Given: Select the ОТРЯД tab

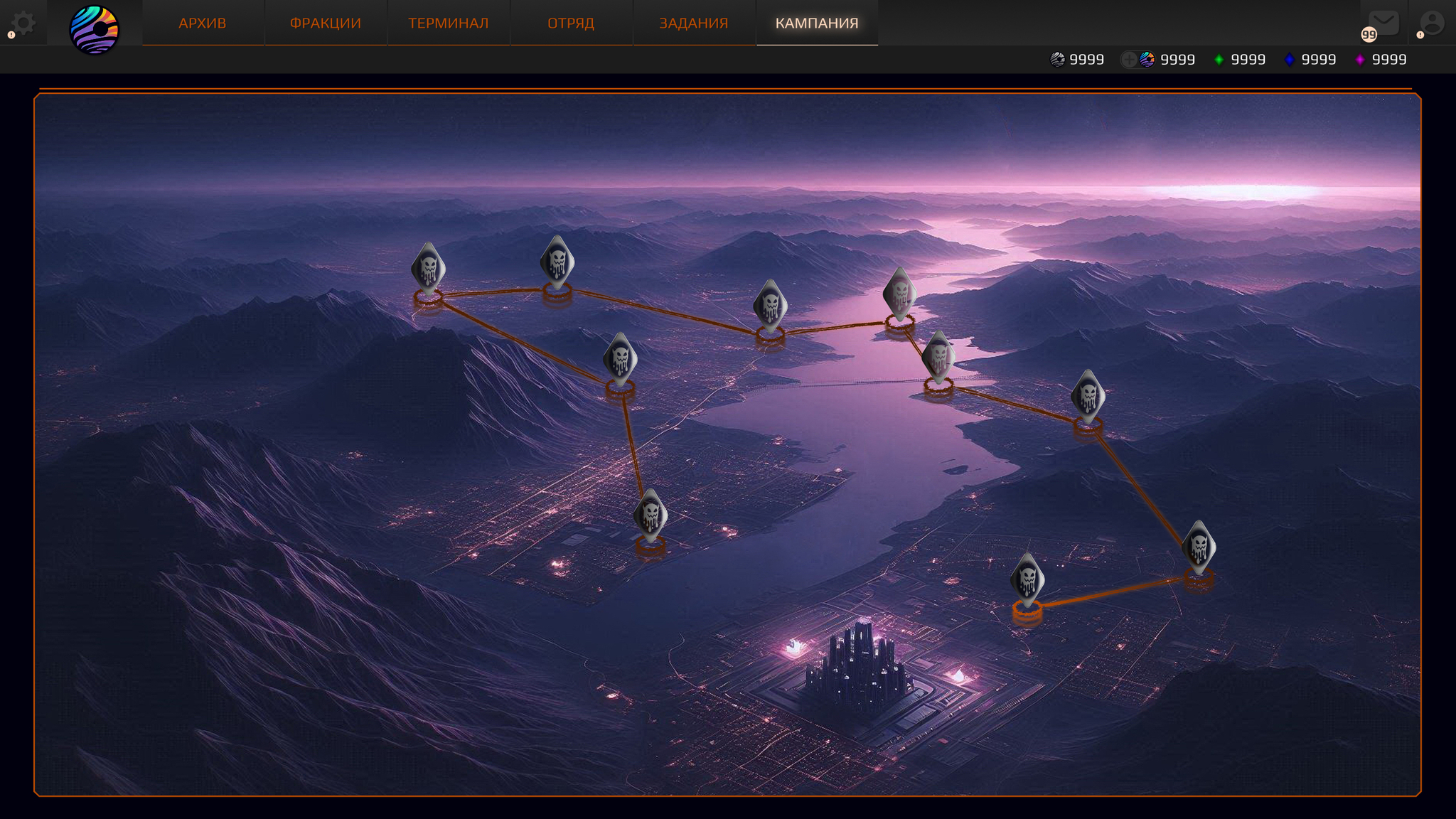Looking at the screenshot, I should (571, 23).
